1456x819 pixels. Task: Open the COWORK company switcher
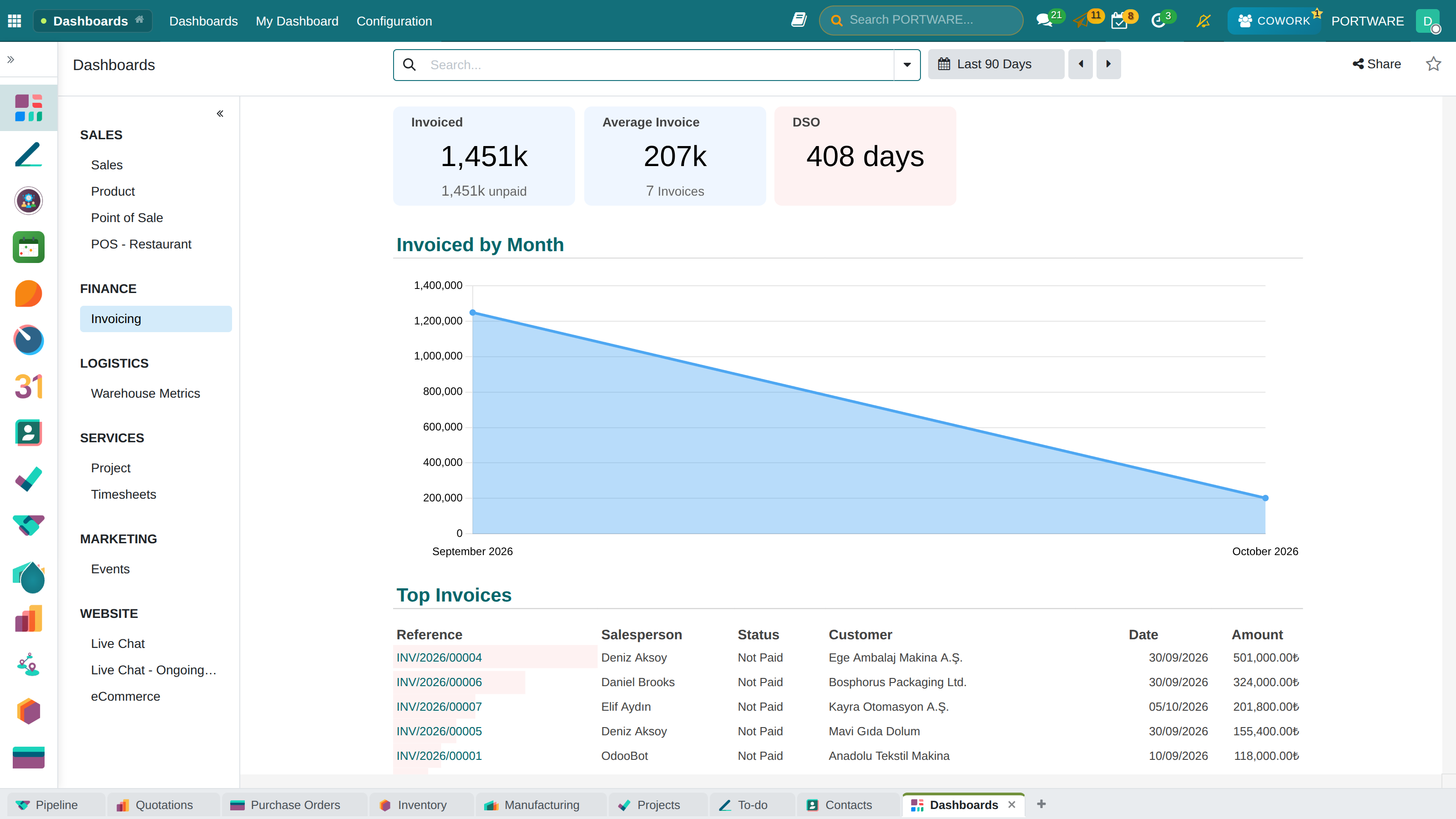(1274, 21)
